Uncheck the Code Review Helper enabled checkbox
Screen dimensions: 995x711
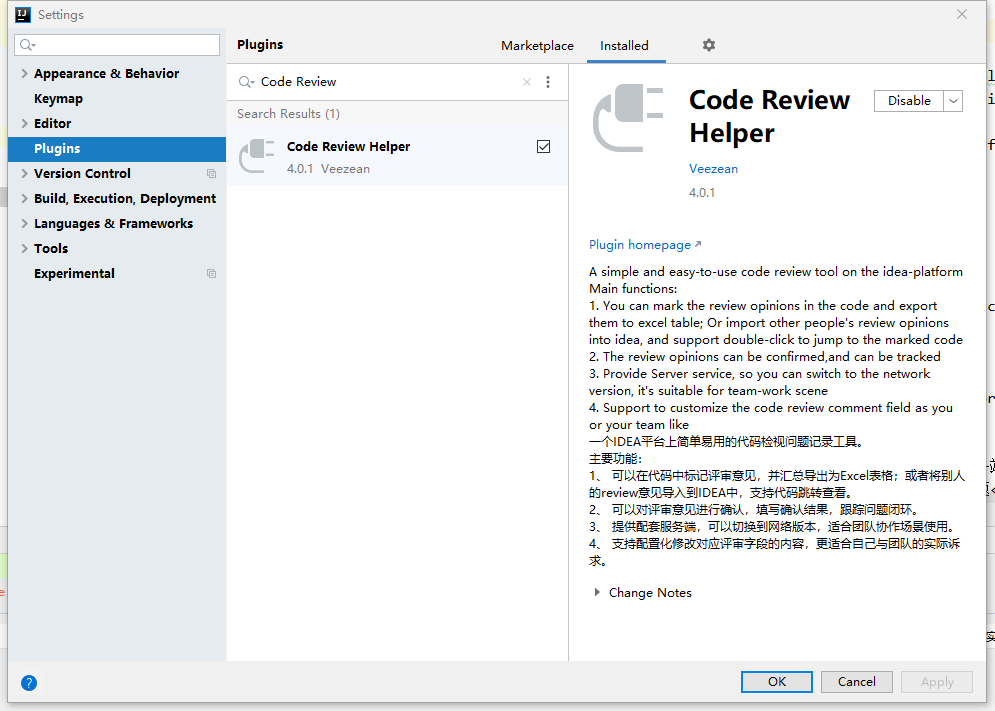pyautogui.click(x=543, y=147)
